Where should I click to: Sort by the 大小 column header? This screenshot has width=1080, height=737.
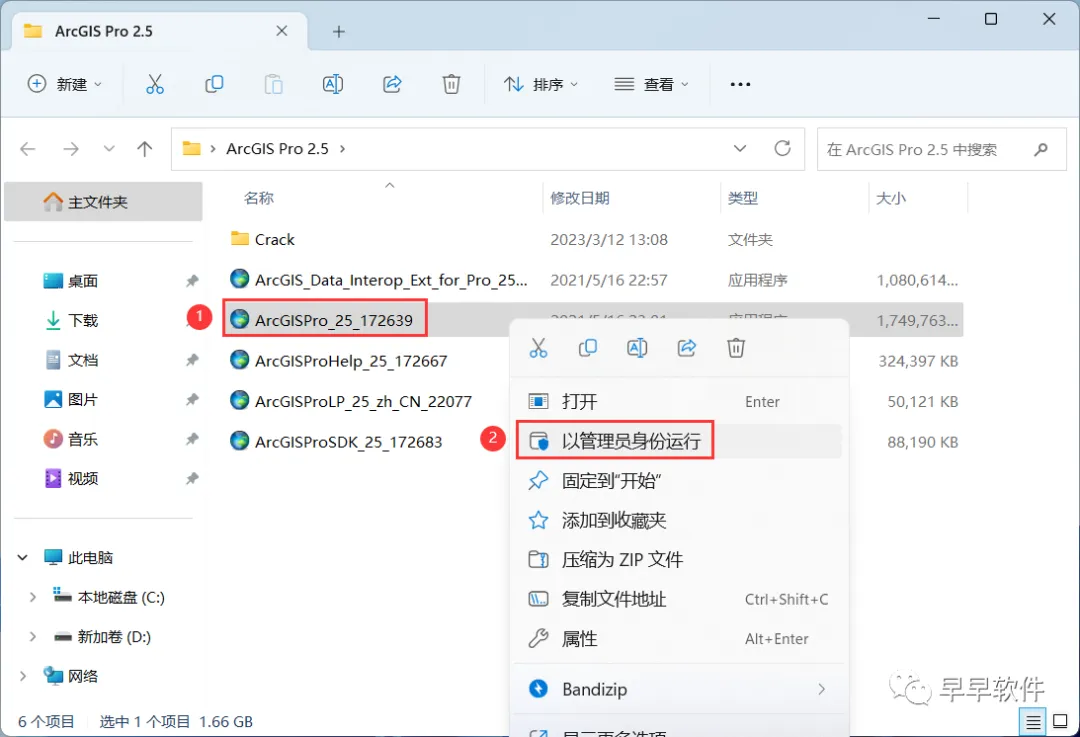[891, 198]
